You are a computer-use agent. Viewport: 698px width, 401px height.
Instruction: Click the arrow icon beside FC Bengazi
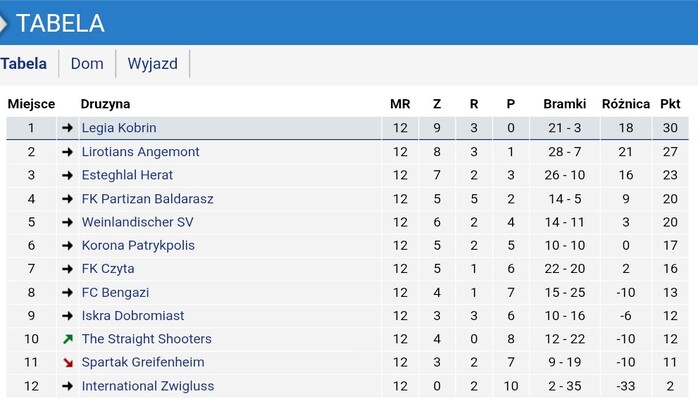click(x=68, y=292)
